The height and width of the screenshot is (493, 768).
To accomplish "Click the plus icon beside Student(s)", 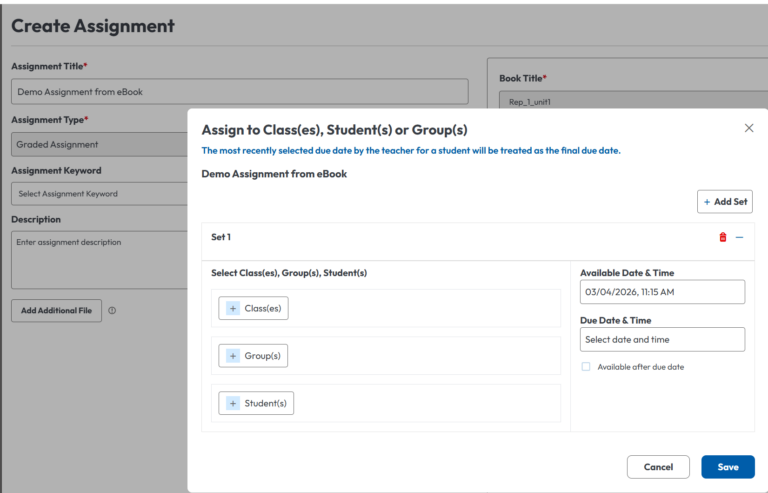I will pos(233,403).
